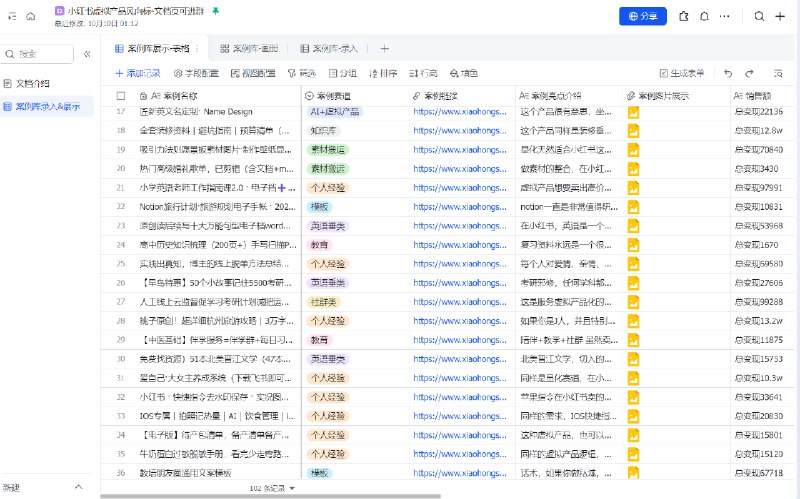Open the image attachment in row 18
This screenshot has height=499, width=800.
tap(633, 131)
